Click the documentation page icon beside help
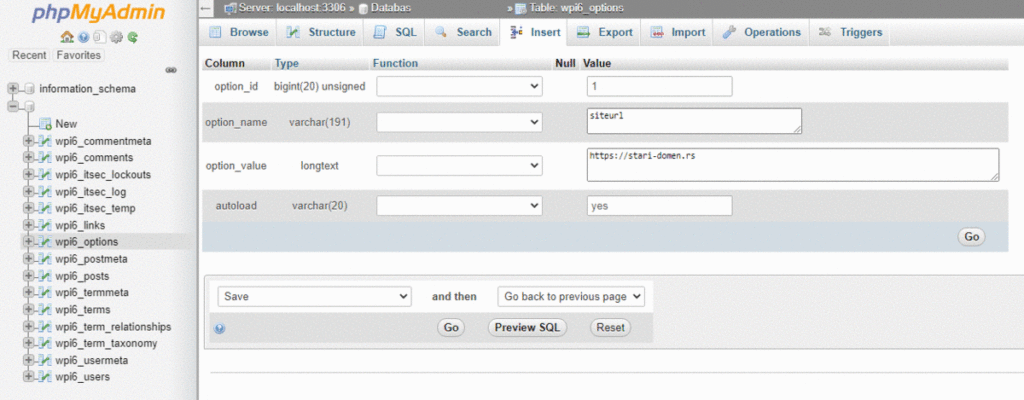 tap(100, 37)
